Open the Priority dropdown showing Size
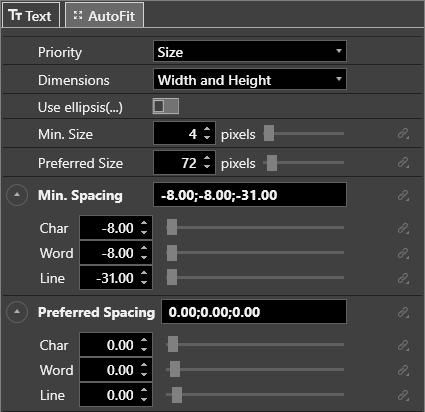Screen dimensions: 425x412 click(250, 51)
